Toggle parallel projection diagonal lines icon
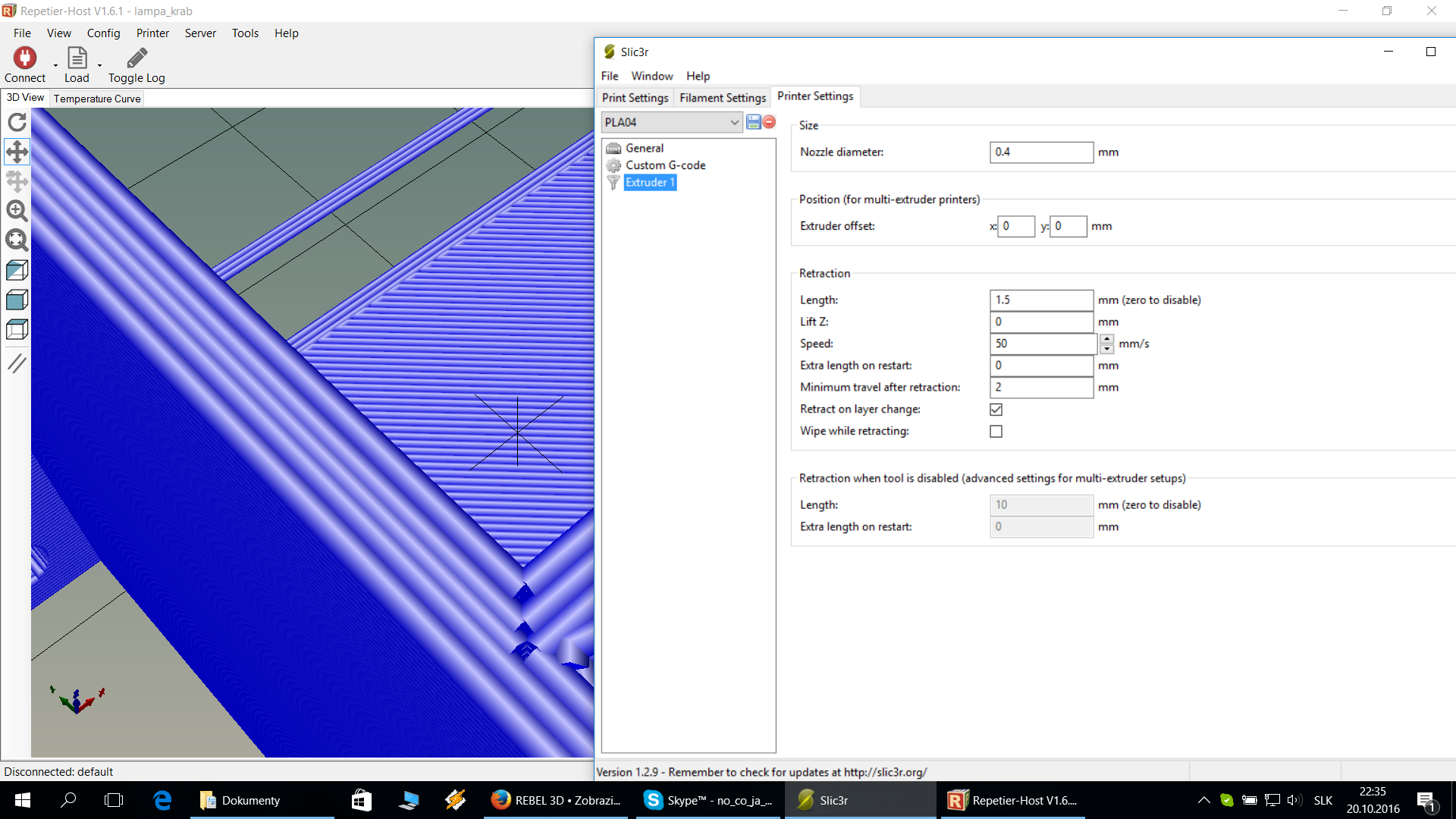 pos(17,363)
